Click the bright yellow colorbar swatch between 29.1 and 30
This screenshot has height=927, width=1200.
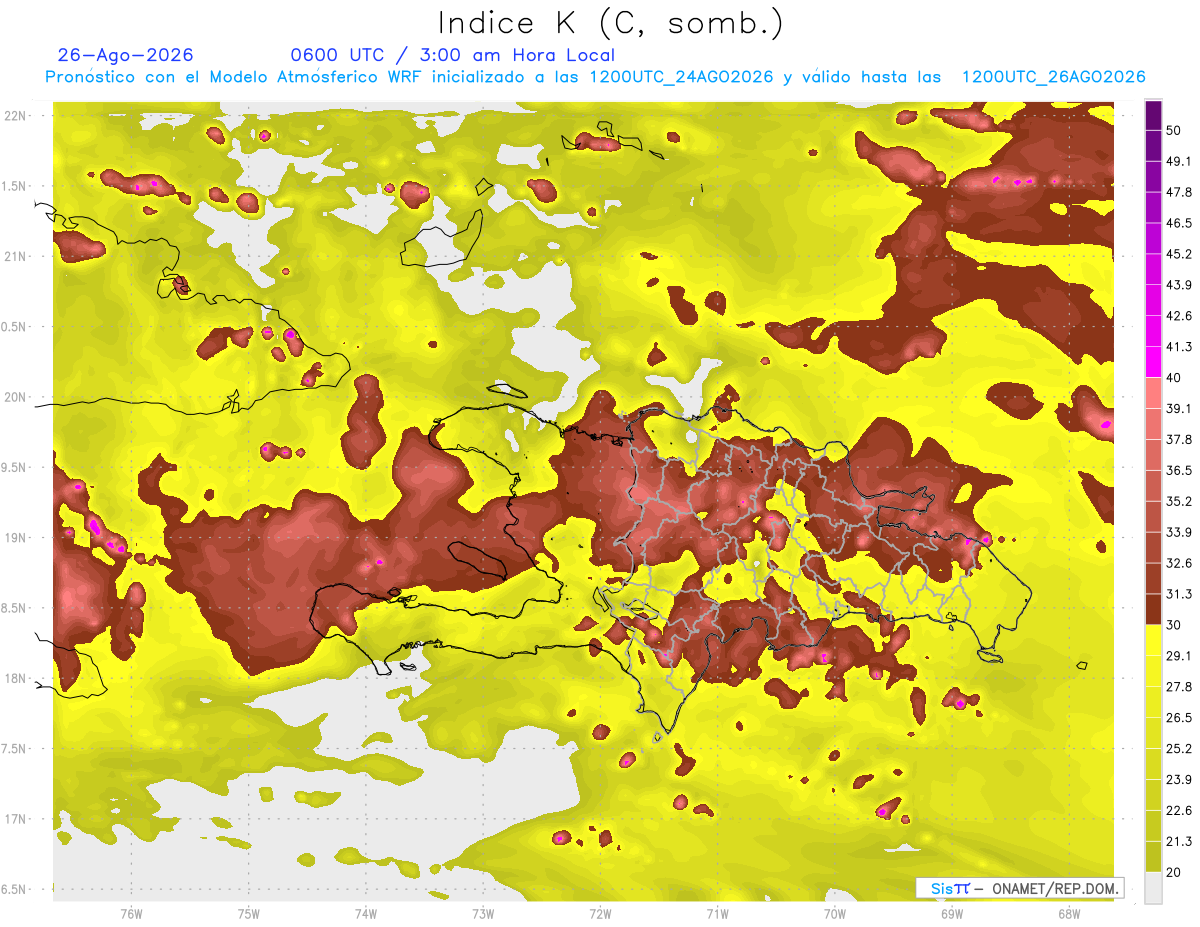click(x=1153, y=640)
